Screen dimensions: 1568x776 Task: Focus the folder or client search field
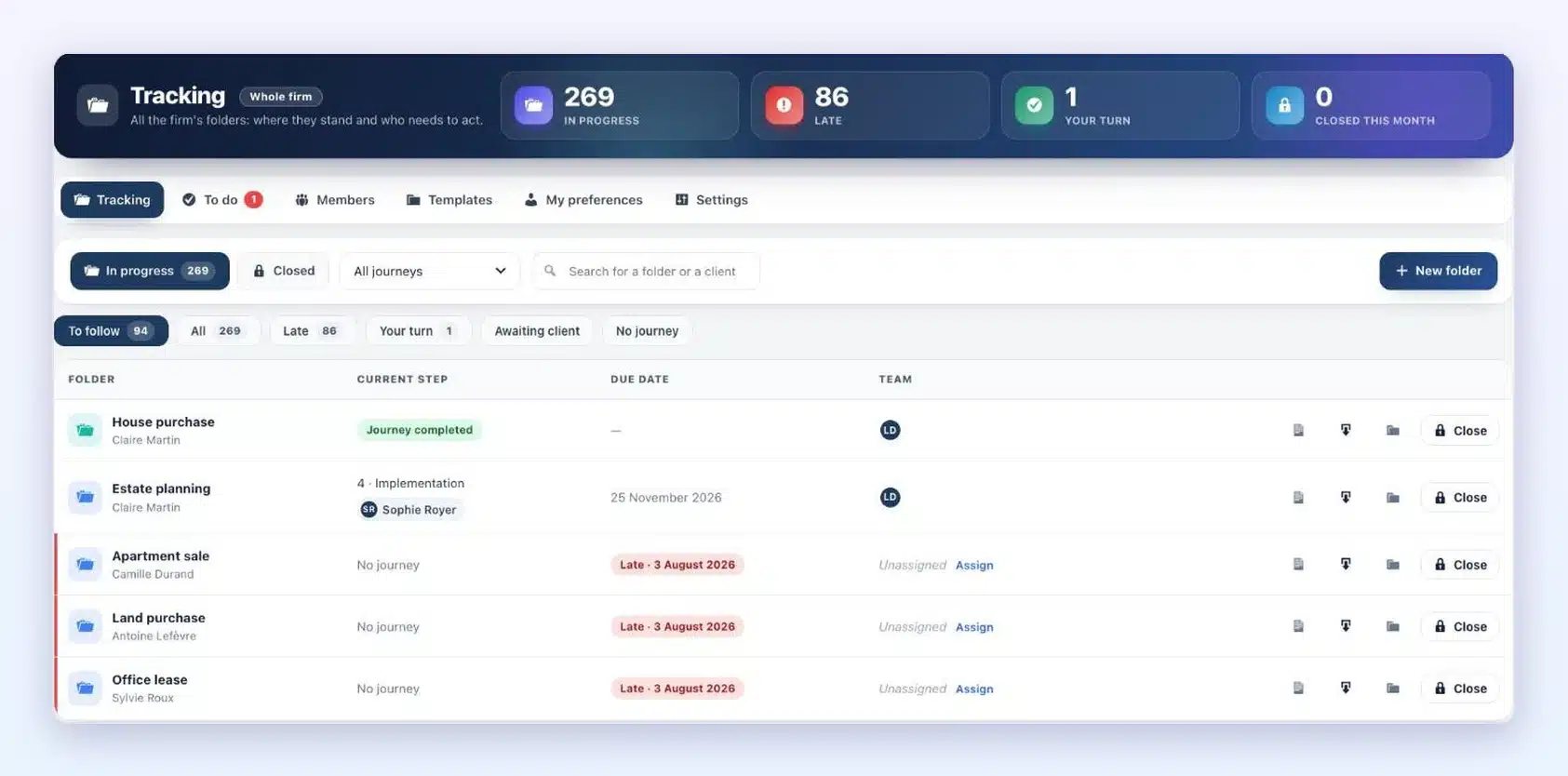646,271
